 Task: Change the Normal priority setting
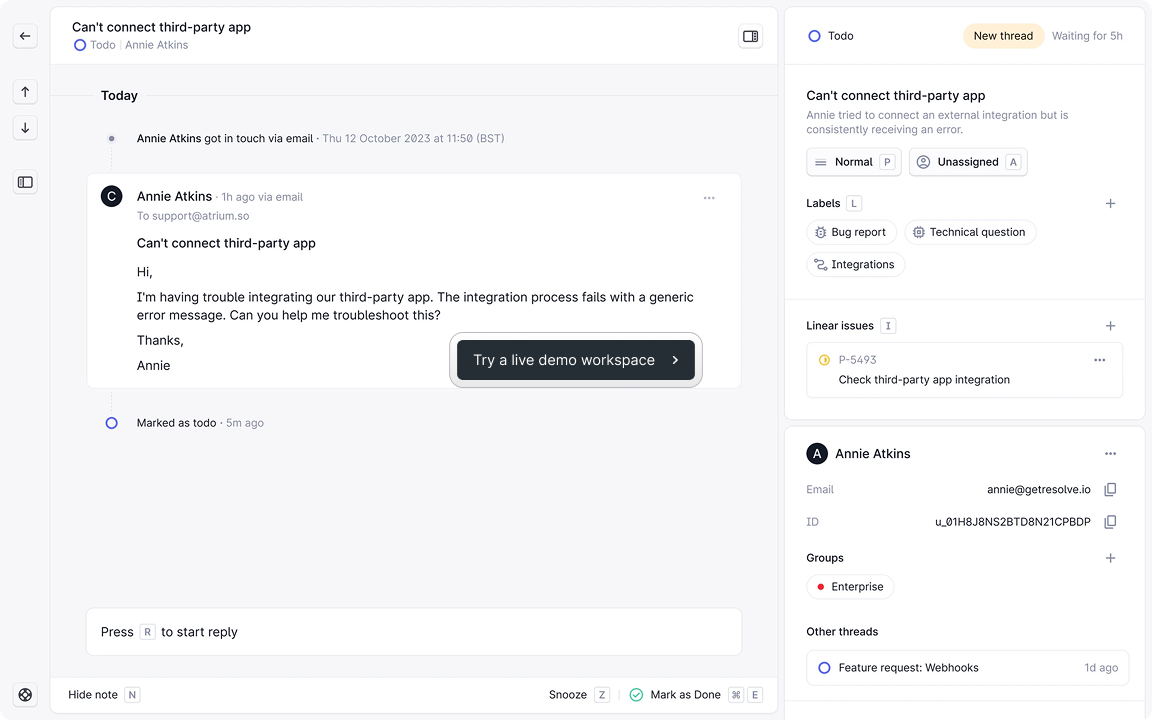pos(853,162)
